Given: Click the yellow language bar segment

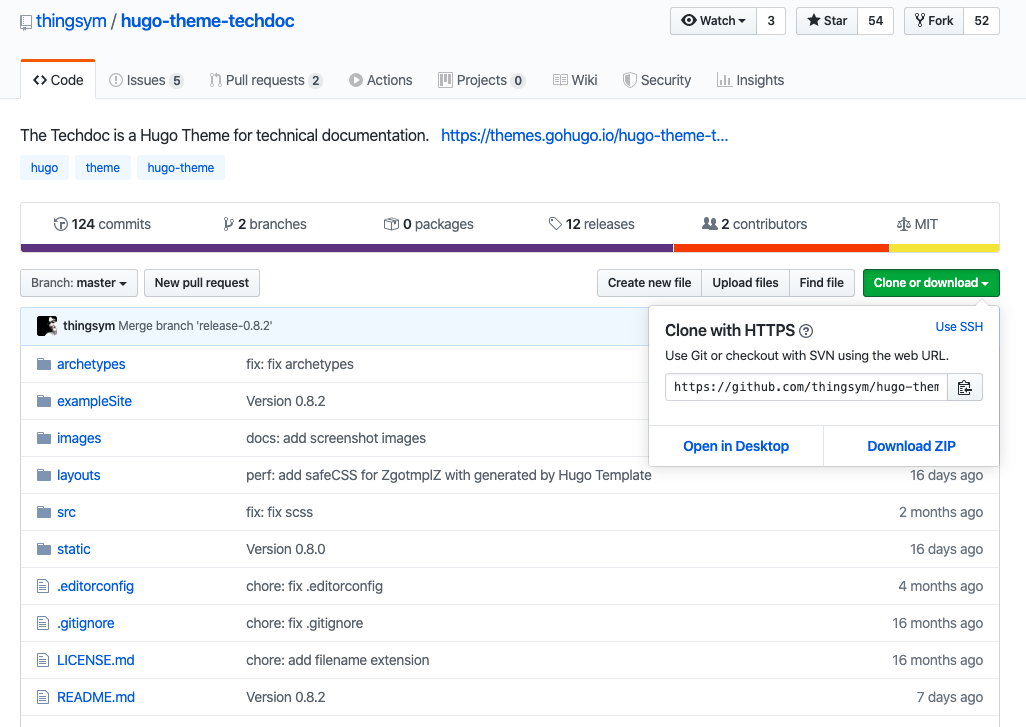Looking at the screenshot, I should (x=944, y=248).
